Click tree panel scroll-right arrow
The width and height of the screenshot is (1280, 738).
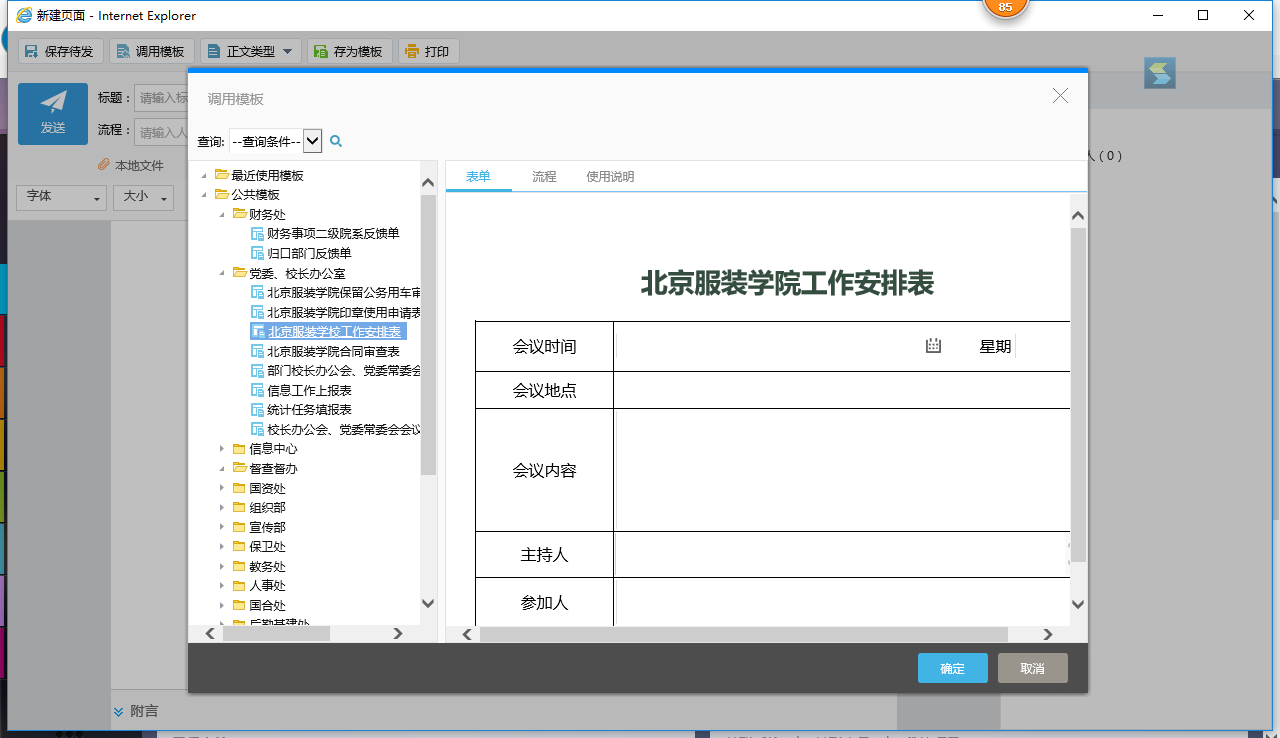coord(398,634)
